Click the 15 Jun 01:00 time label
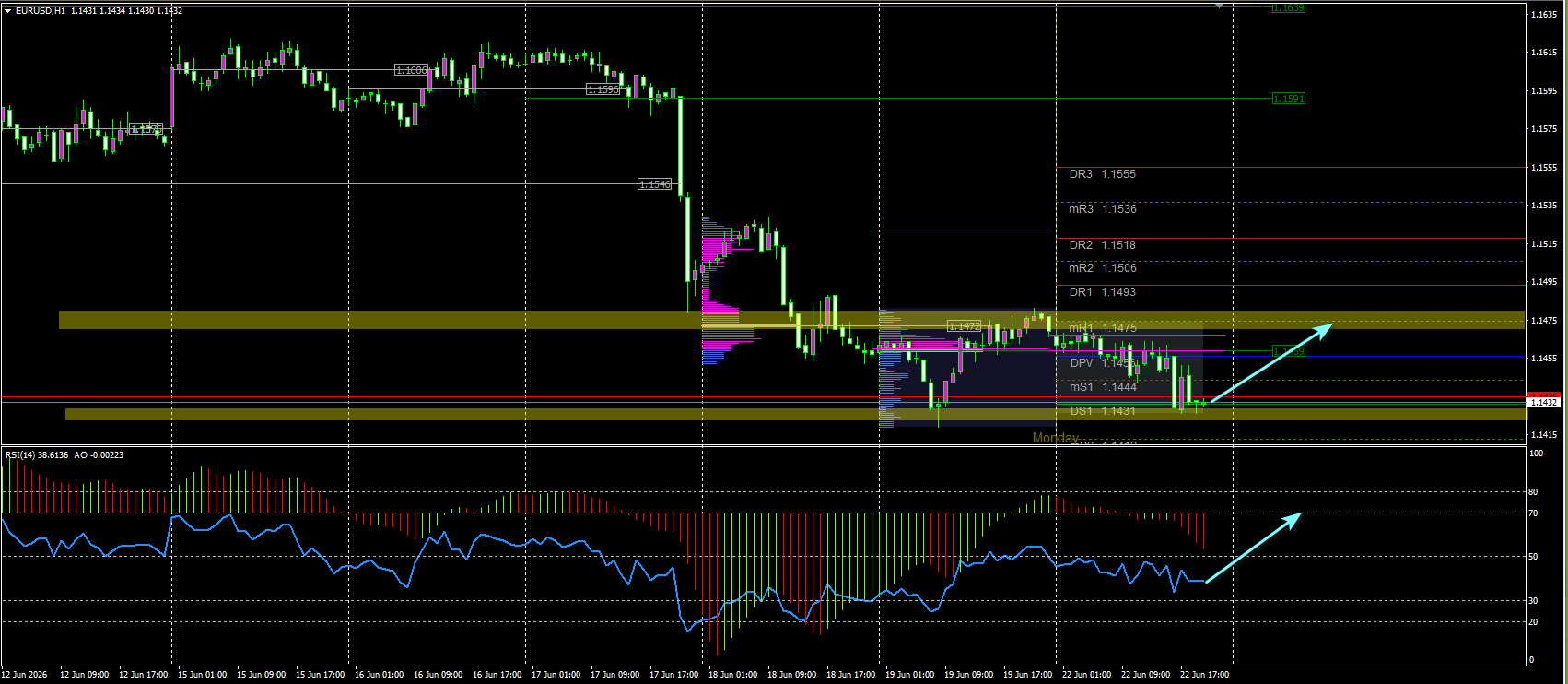 (x=202, y=675)
